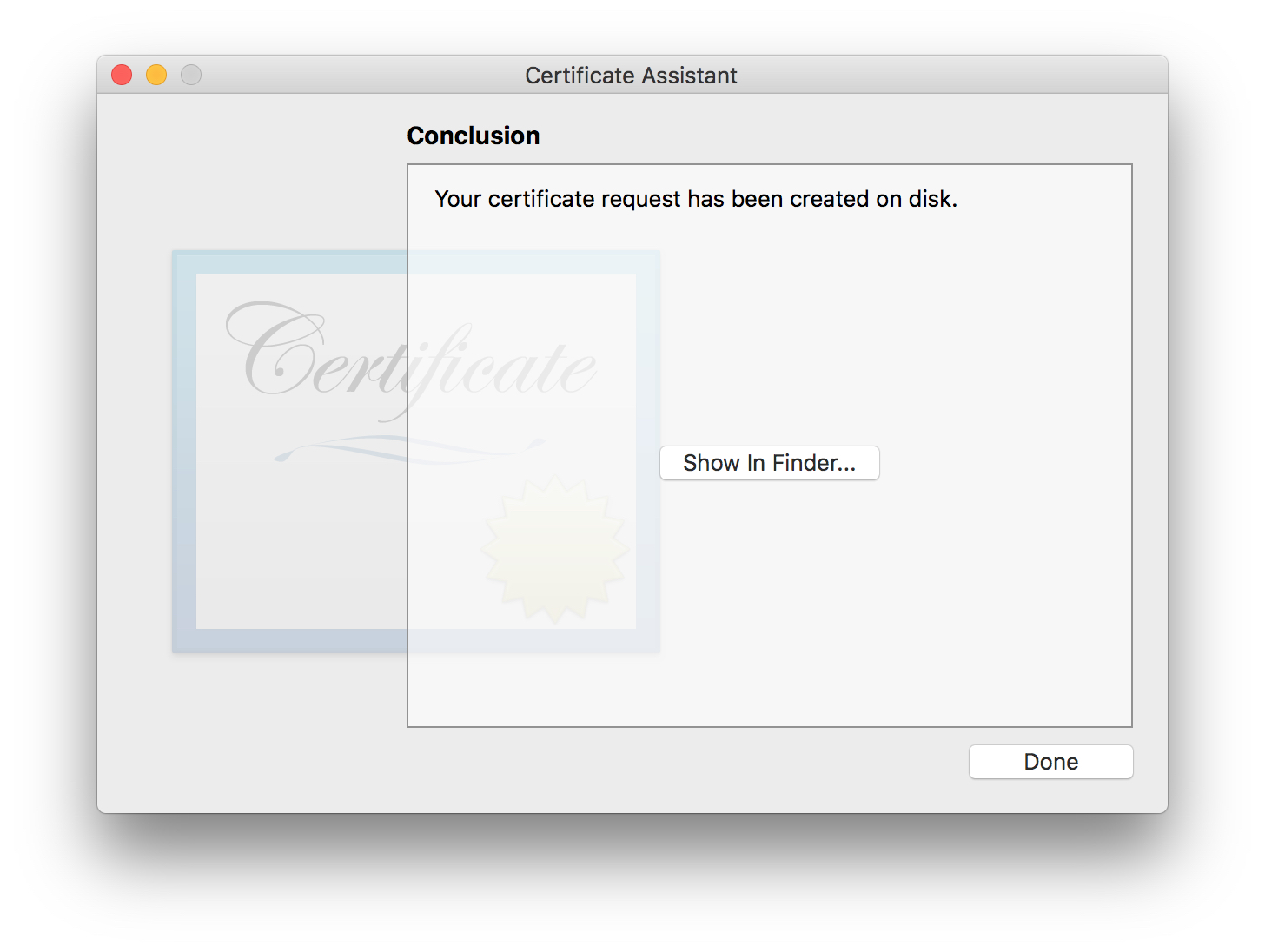The image size is (1265, 952).
Task: Click the Certificate Assistant window title
Action: [631, 76]
